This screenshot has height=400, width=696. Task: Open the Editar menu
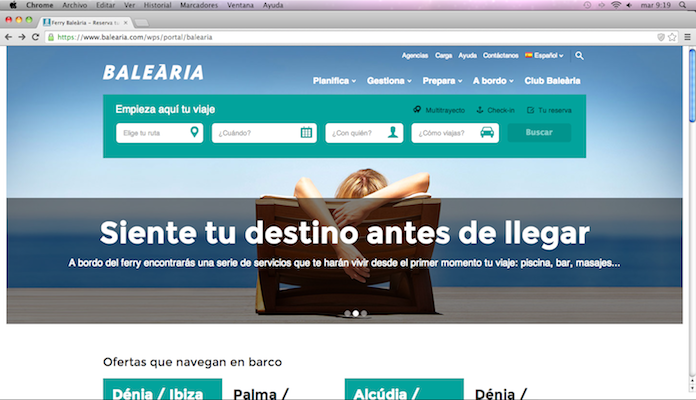click(x=106, y=5)
